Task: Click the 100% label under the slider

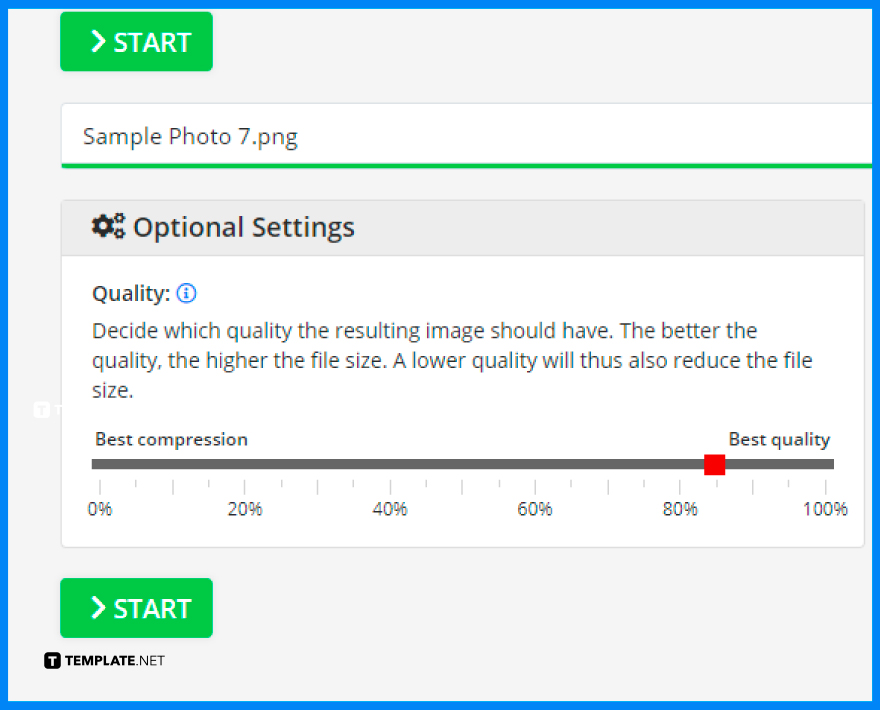Action: pos(824,508)
